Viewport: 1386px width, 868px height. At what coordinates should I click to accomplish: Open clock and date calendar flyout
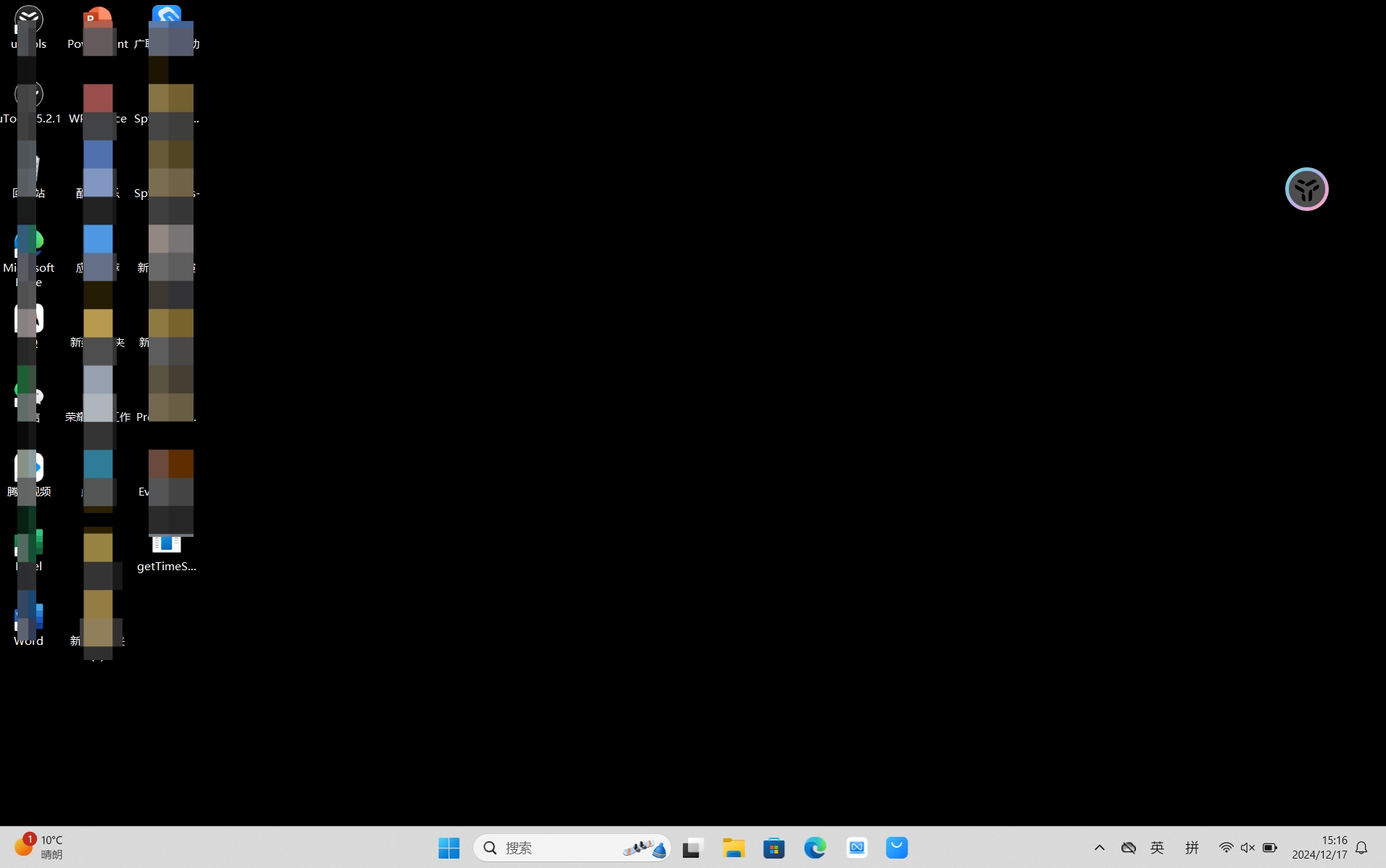(x=1319, y=848)
